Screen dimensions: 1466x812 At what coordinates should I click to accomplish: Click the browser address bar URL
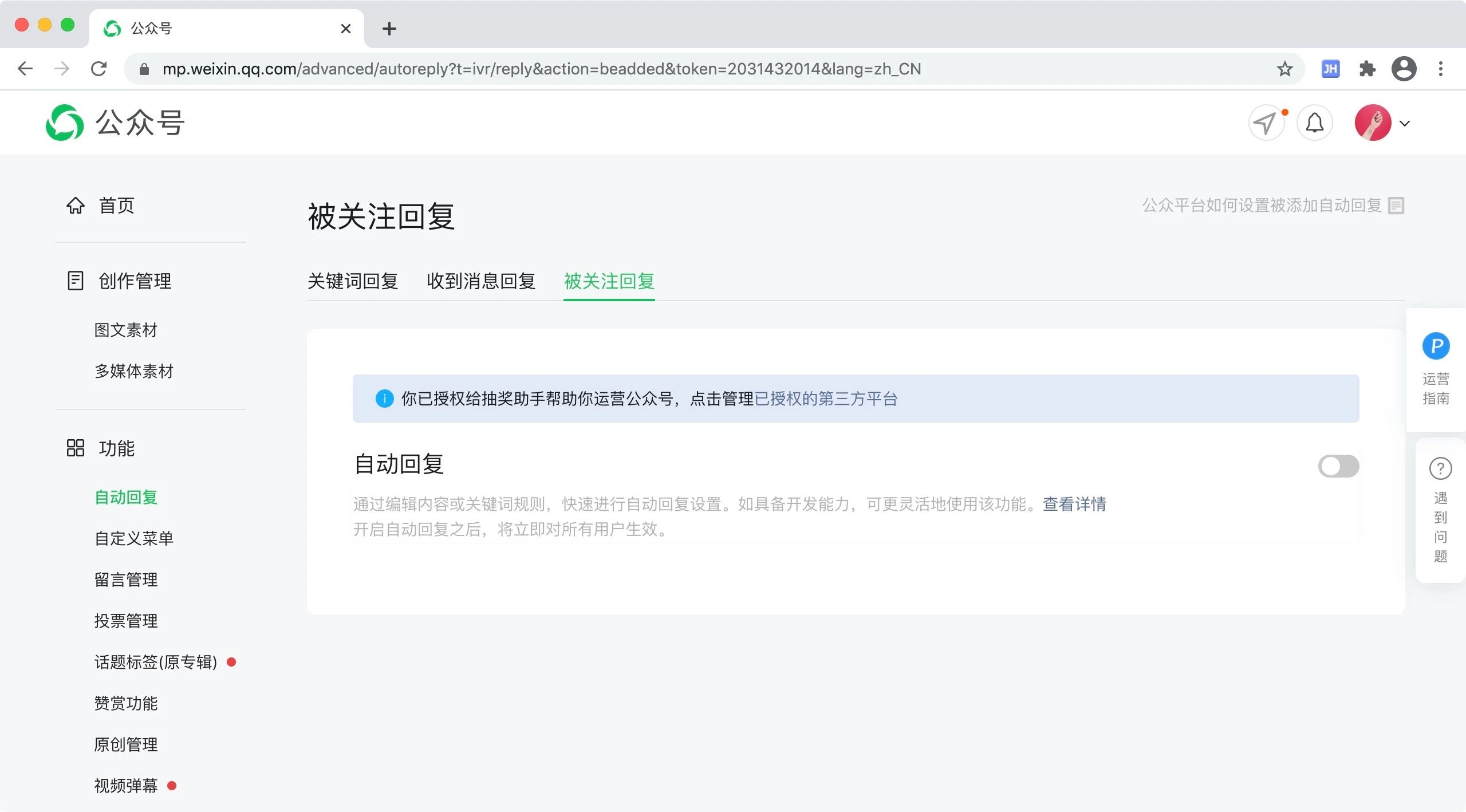click(x=541, y=69)
